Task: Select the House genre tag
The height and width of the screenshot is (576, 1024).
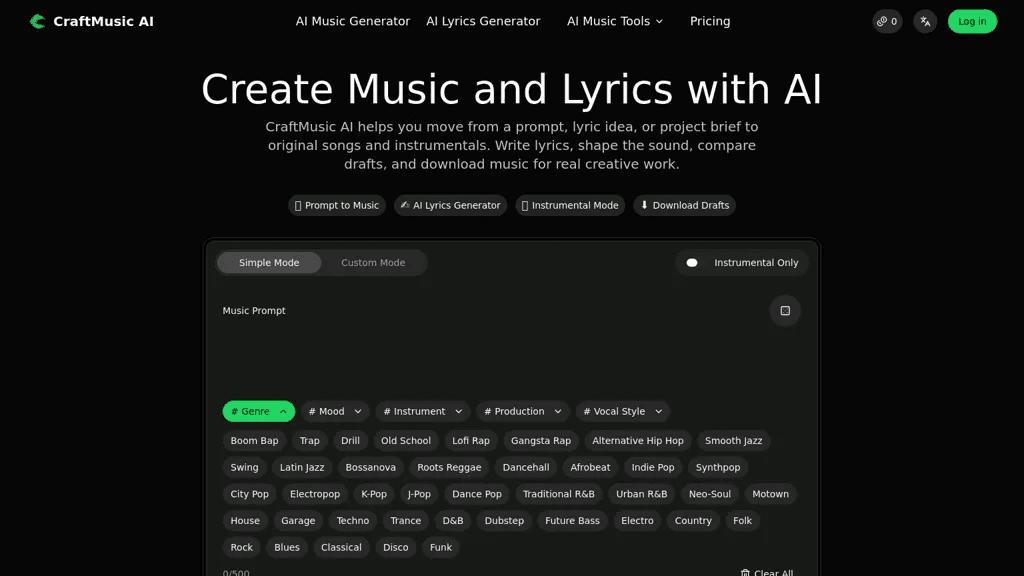Action: pos(245,521)
